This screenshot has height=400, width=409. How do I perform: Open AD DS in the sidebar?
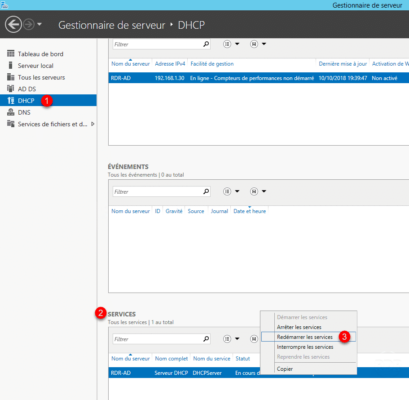point(27,89)
